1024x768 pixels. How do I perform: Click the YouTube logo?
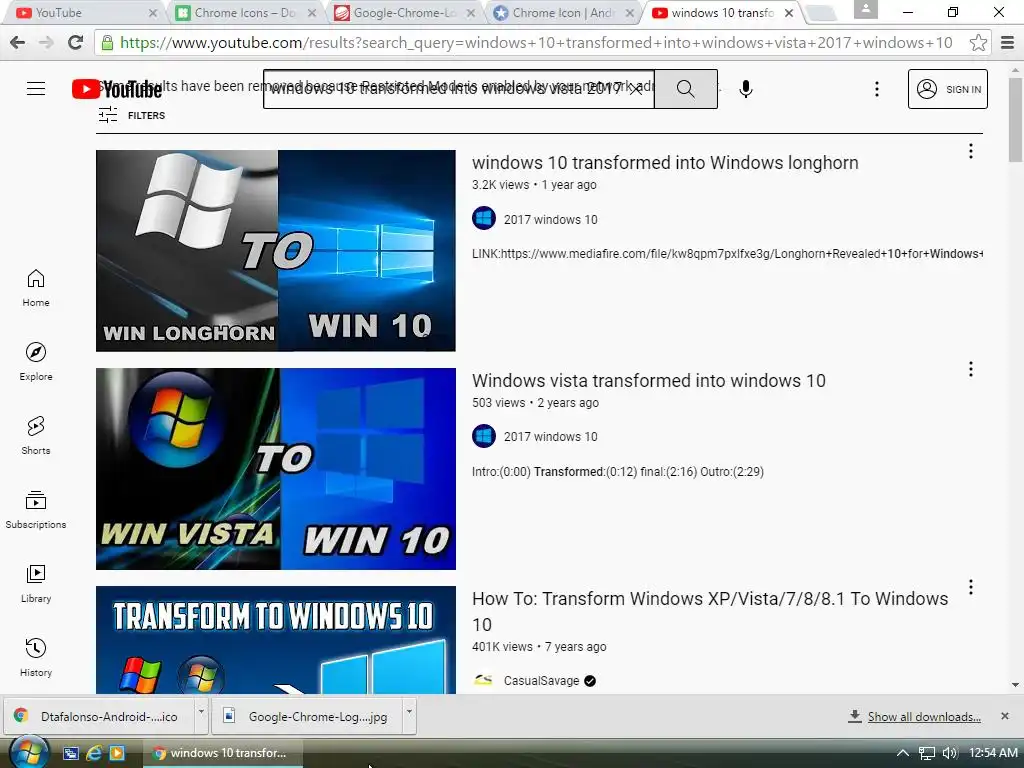(116, 89)
